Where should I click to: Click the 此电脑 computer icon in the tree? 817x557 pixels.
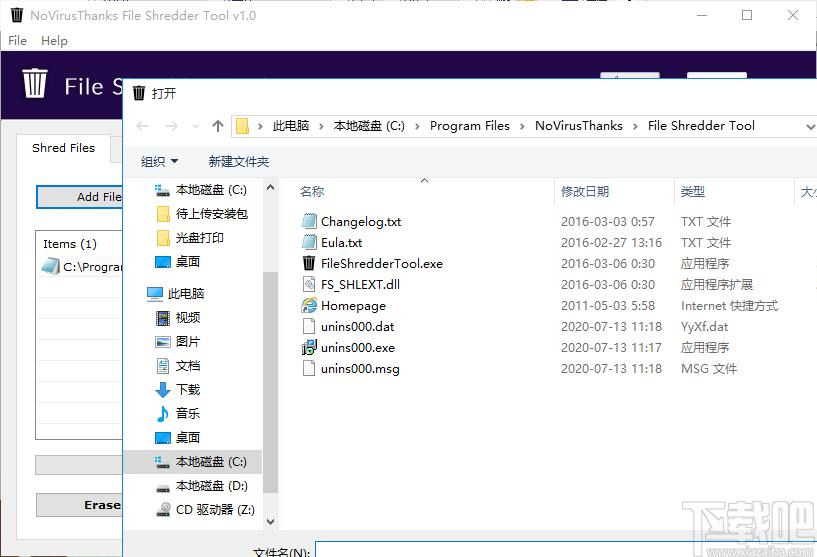(155, 294)
